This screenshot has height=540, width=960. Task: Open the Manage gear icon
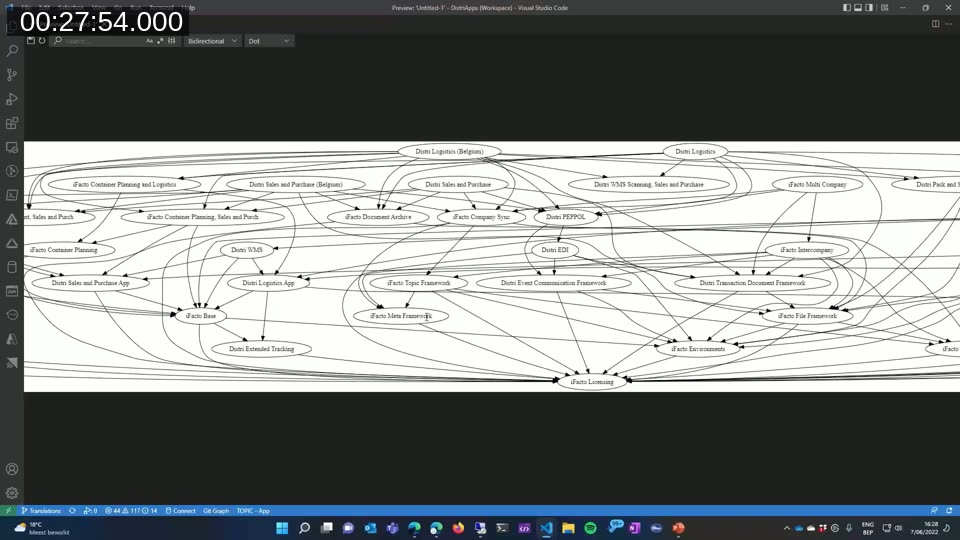[x=12, y=493]
